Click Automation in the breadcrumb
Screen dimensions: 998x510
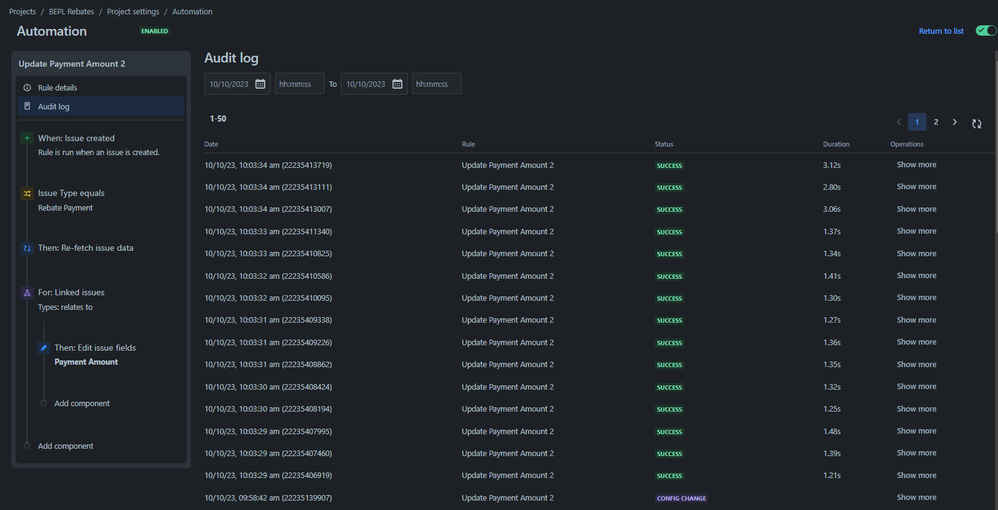click(193, 11)
